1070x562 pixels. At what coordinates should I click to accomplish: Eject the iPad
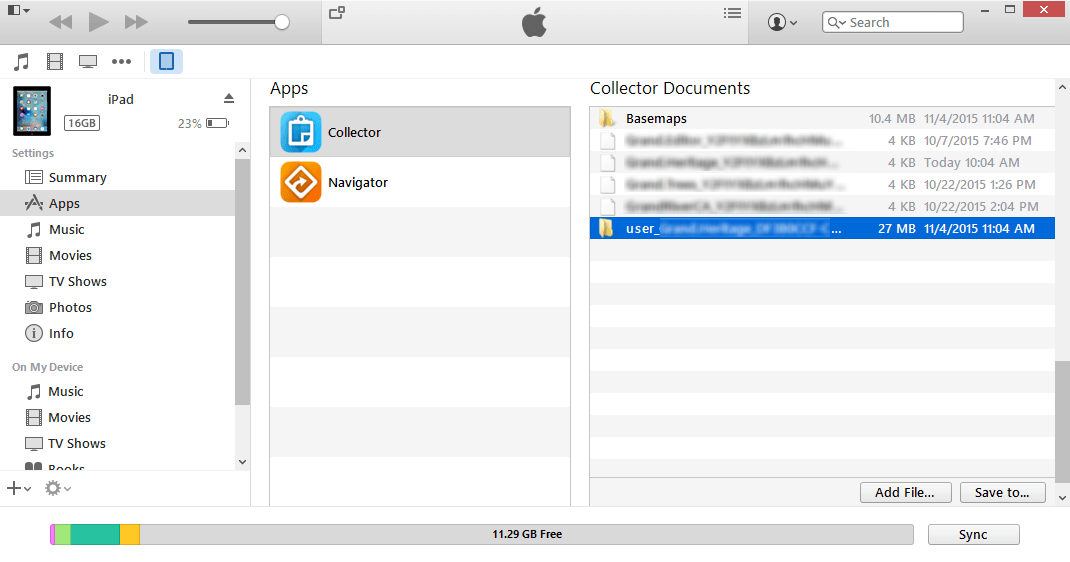[229, 99]
